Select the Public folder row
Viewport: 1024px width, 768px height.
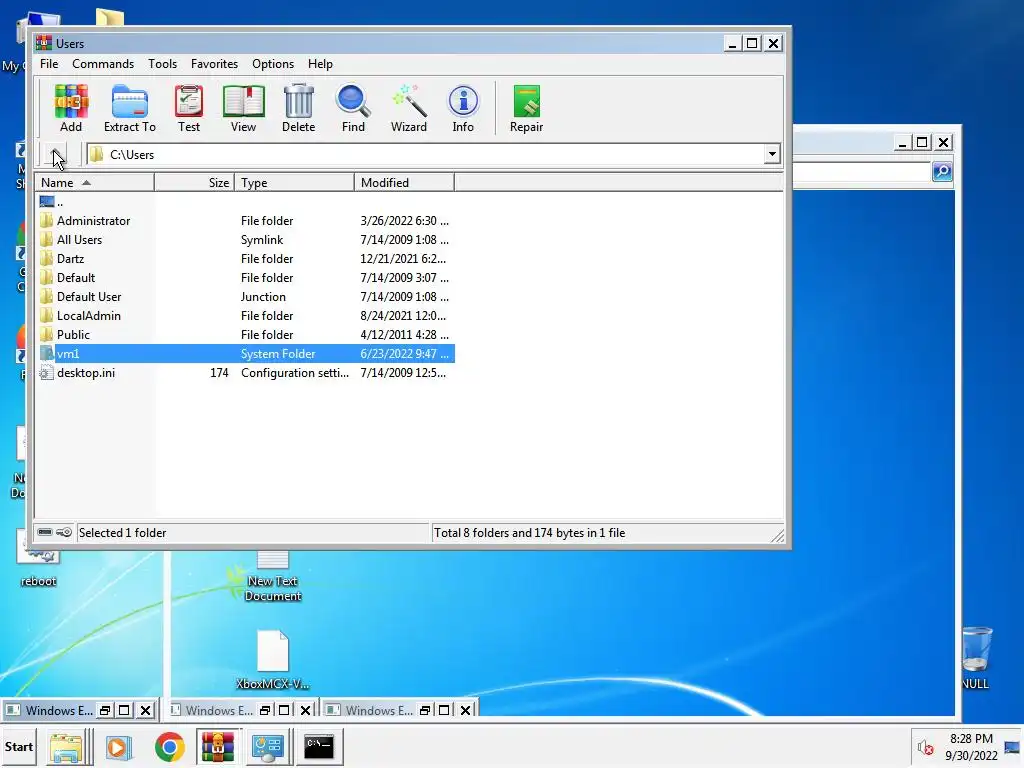pos(246,334)
